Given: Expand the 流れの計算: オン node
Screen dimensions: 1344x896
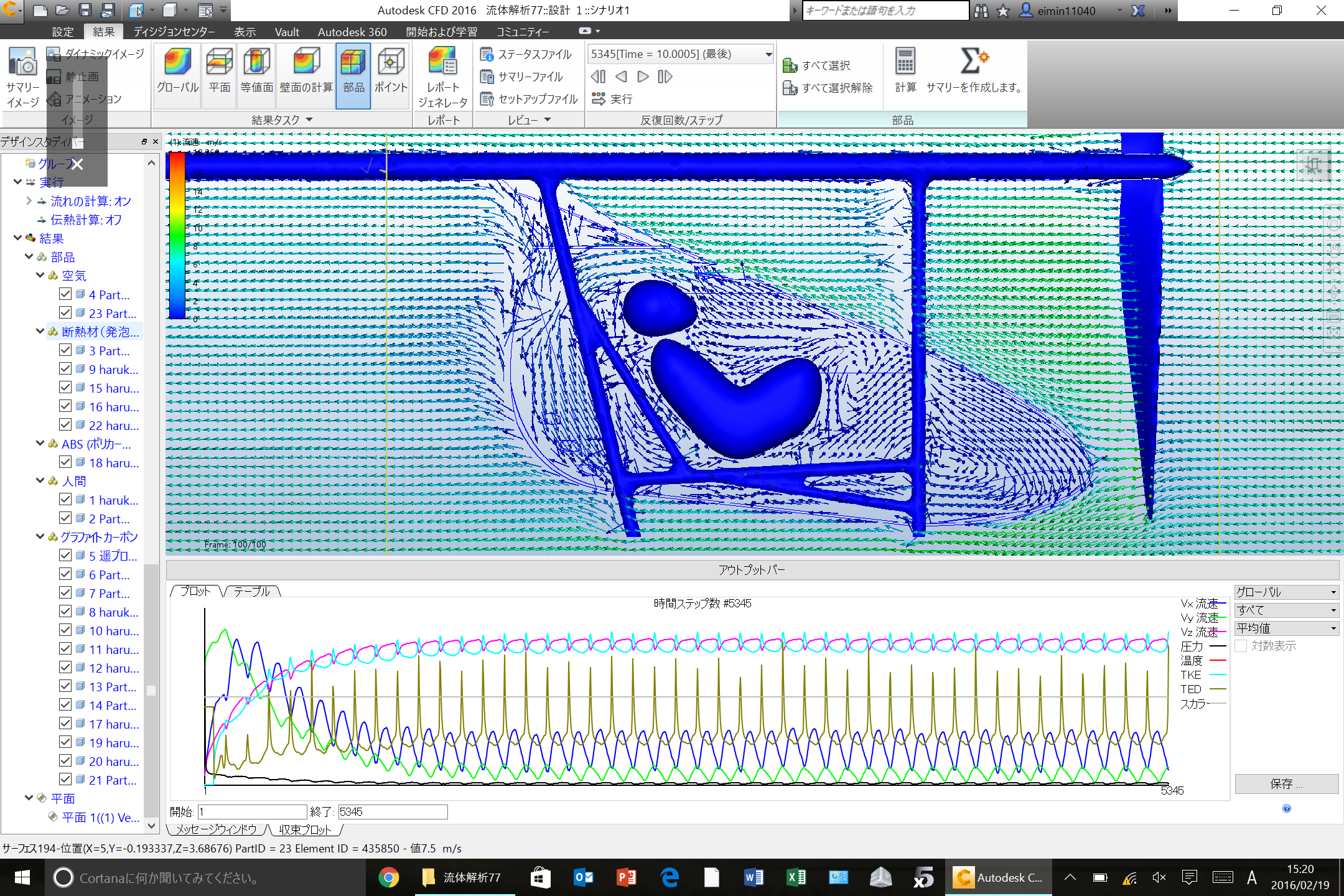Looking at the screenshot, I should click(29, 200).
